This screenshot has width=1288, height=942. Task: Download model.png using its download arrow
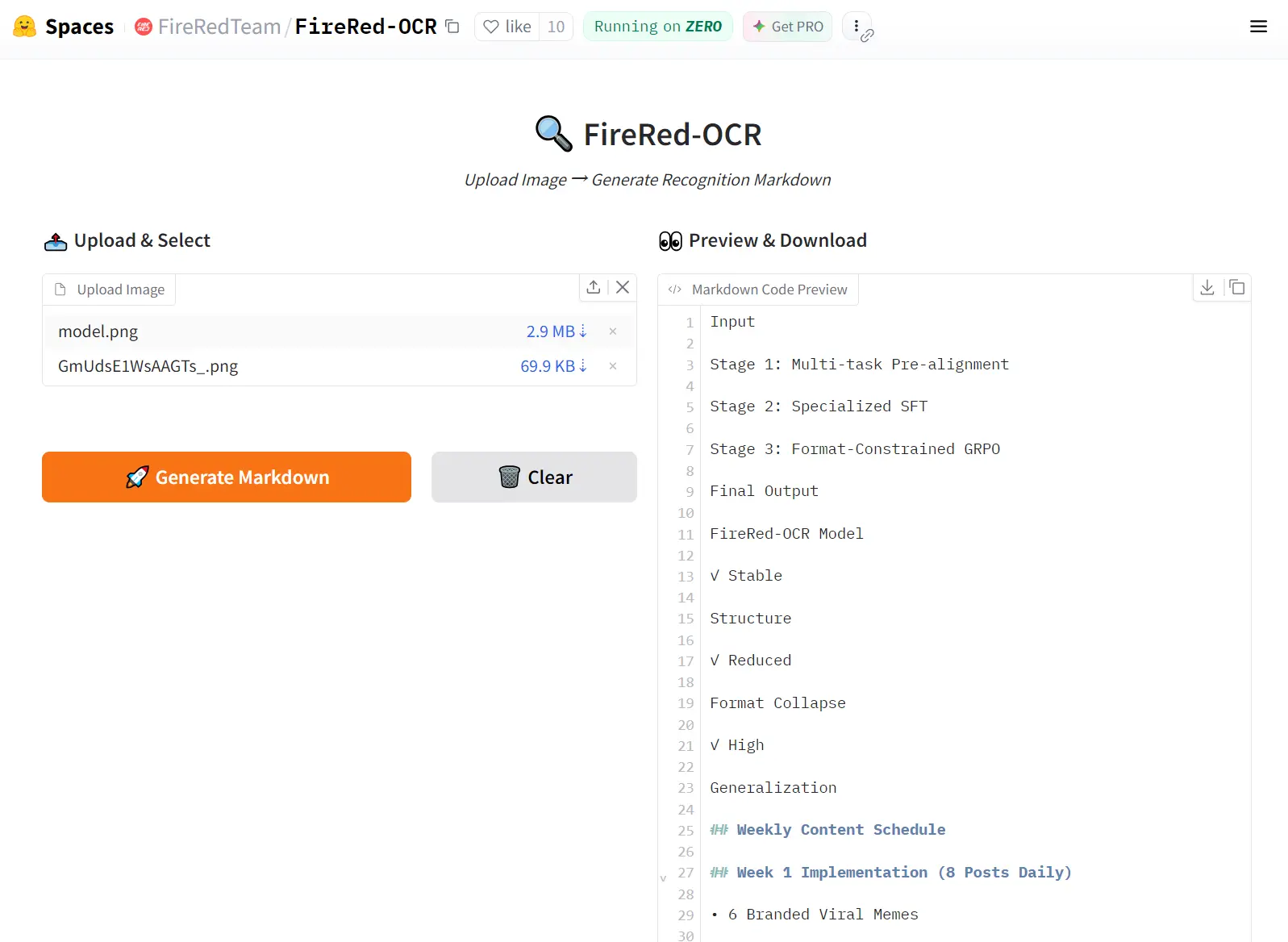pos(582,331)
